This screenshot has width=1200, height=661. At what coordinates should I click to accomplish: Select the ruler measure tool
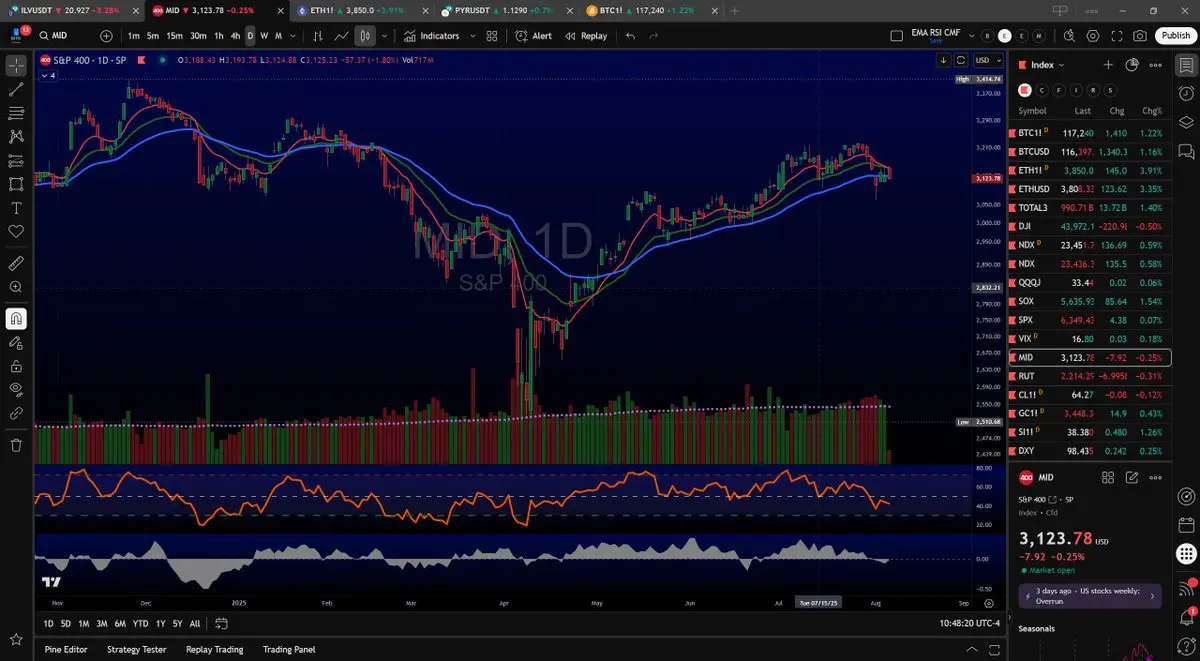[16, 263]
